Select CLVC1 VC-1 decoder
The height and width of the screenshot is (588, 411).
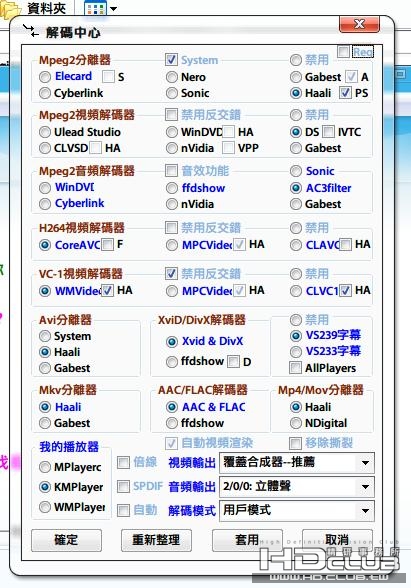coord(296,291)
